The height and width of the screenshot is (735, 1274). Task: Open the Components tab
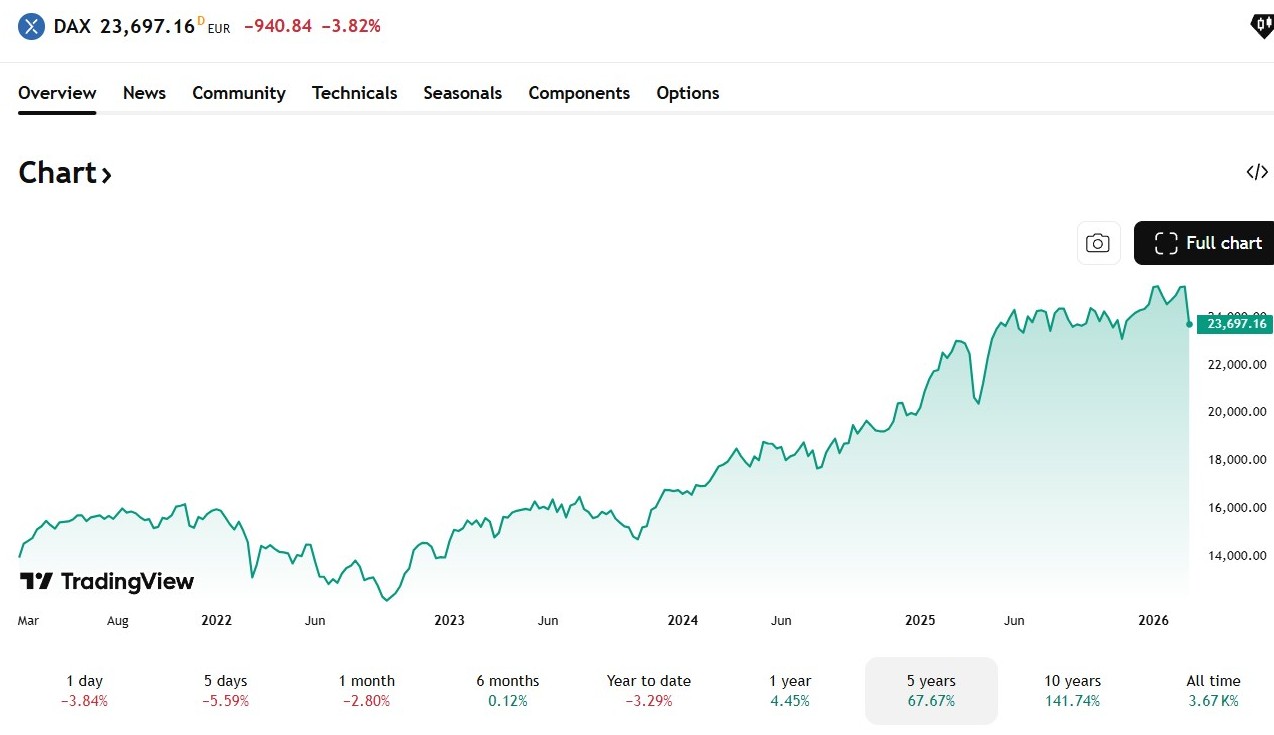pyautogui.click(x=579, y=93)
